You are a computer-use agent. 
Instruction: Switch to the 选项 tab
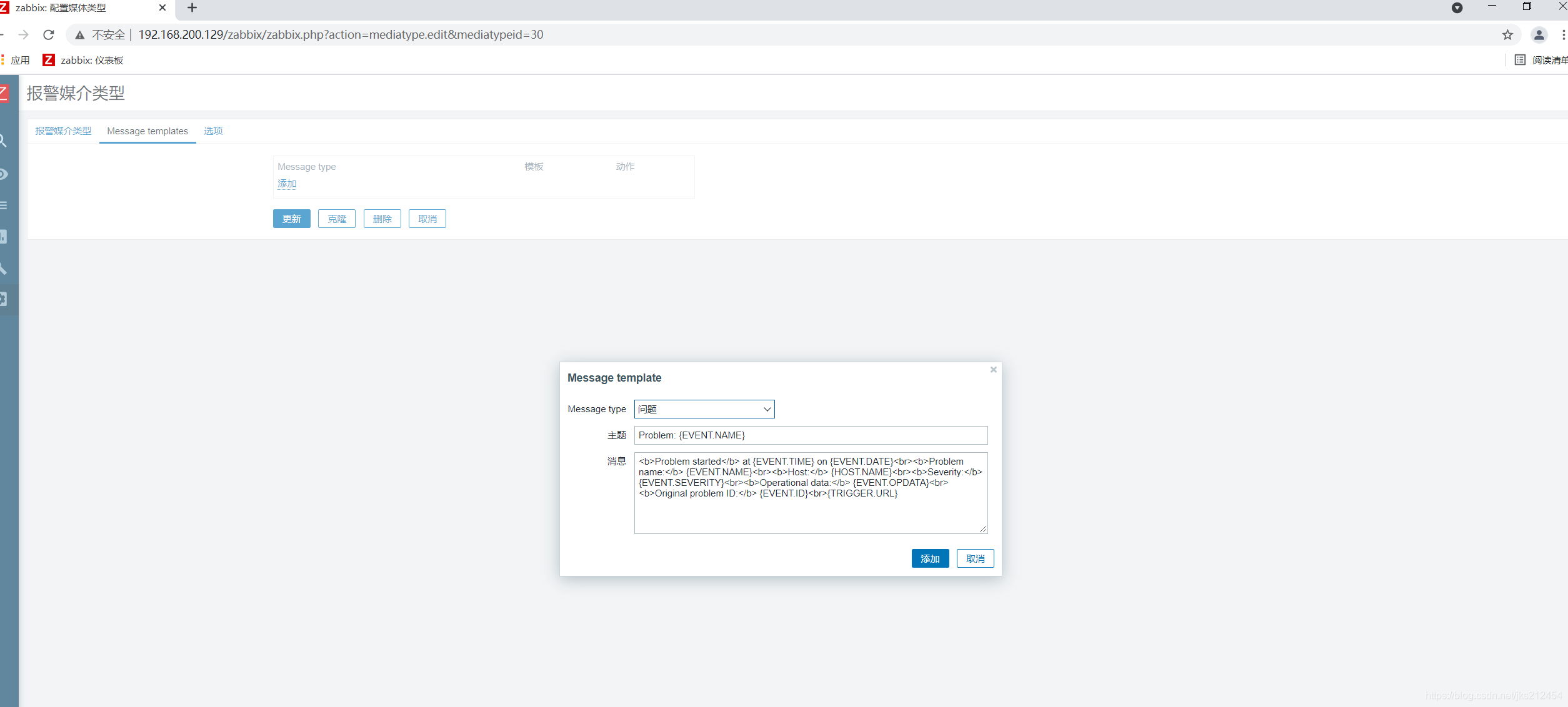click(213, 131)
